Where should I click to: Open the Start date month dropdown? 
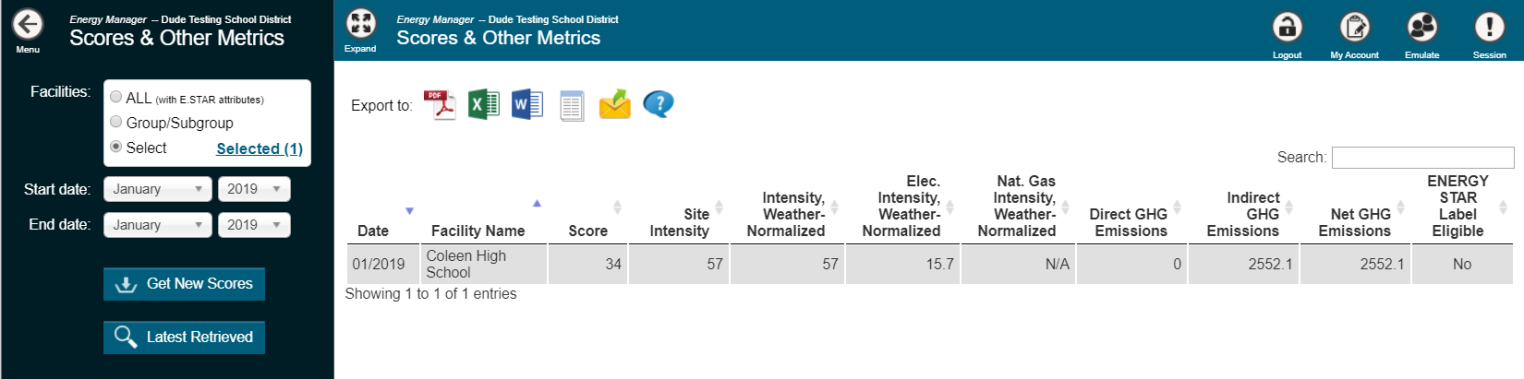(158, 189)
